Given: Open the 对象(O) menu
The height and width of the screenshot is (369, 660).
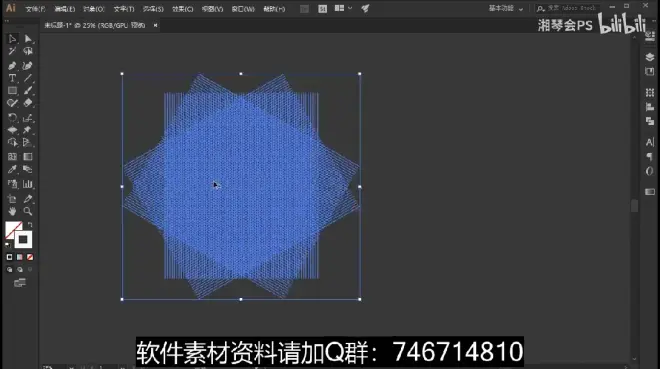Looking at the screenshot, I should 93,9.
